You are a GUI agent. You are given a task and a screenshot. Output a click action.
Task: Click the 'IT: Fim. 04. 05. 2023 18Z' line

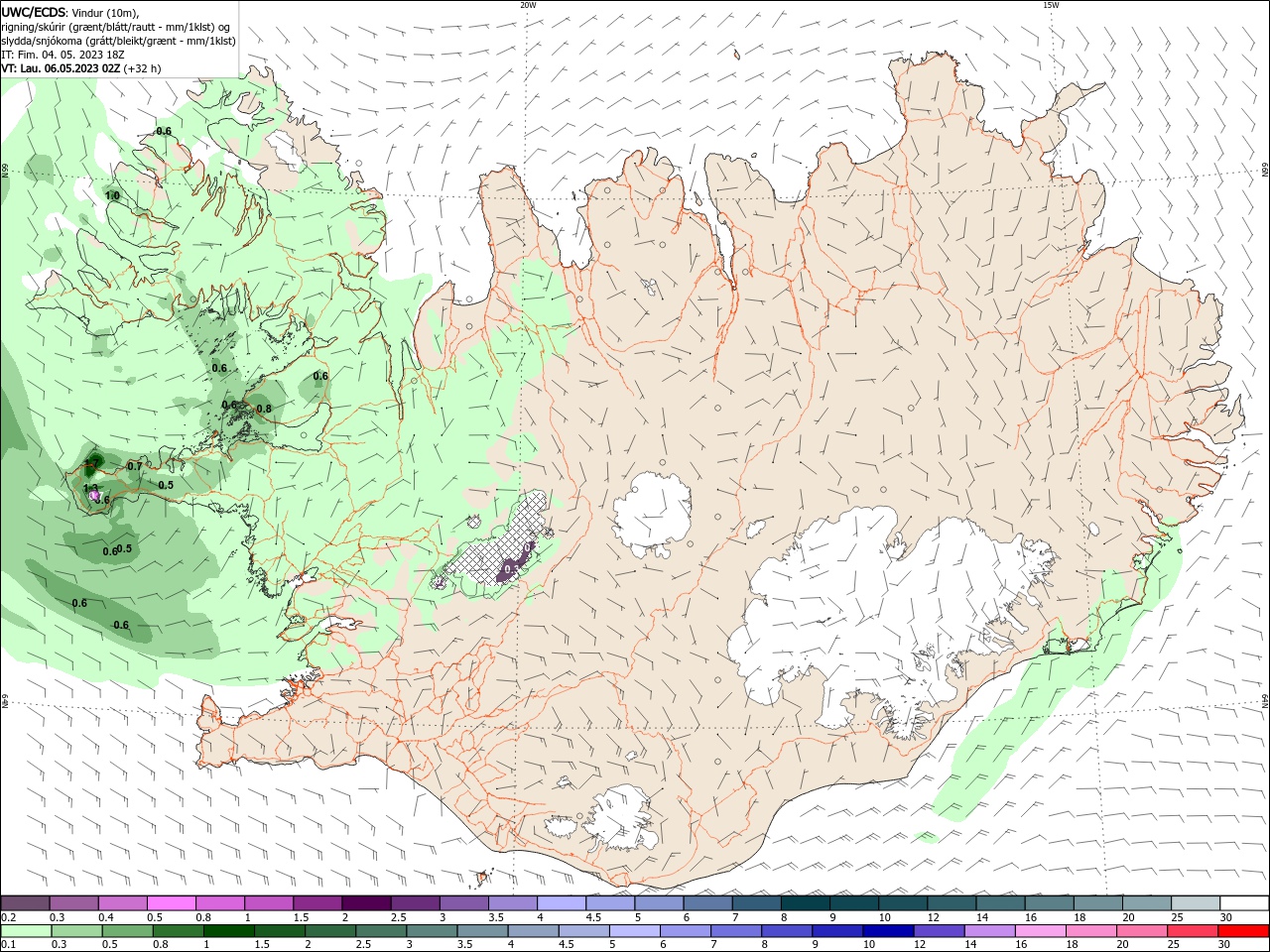click(61, 55)
